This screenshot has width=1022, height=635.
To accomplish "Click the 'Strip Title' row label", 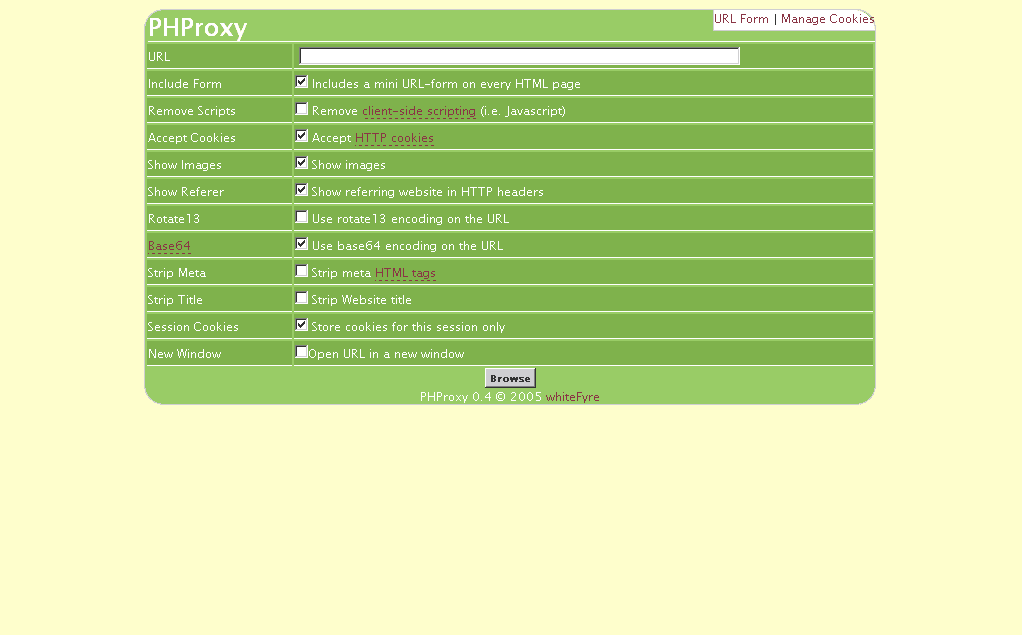I will [175, 300].
